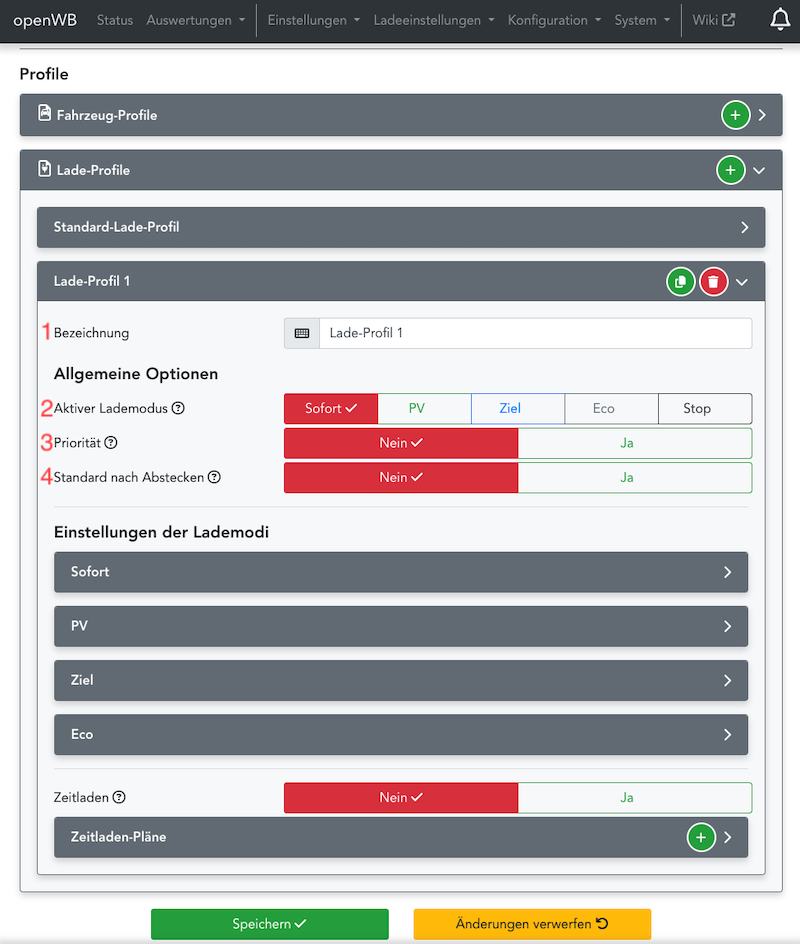800x944 pixels.
Task: Switch Zeitladen to Ja
Action: (634, 797)
